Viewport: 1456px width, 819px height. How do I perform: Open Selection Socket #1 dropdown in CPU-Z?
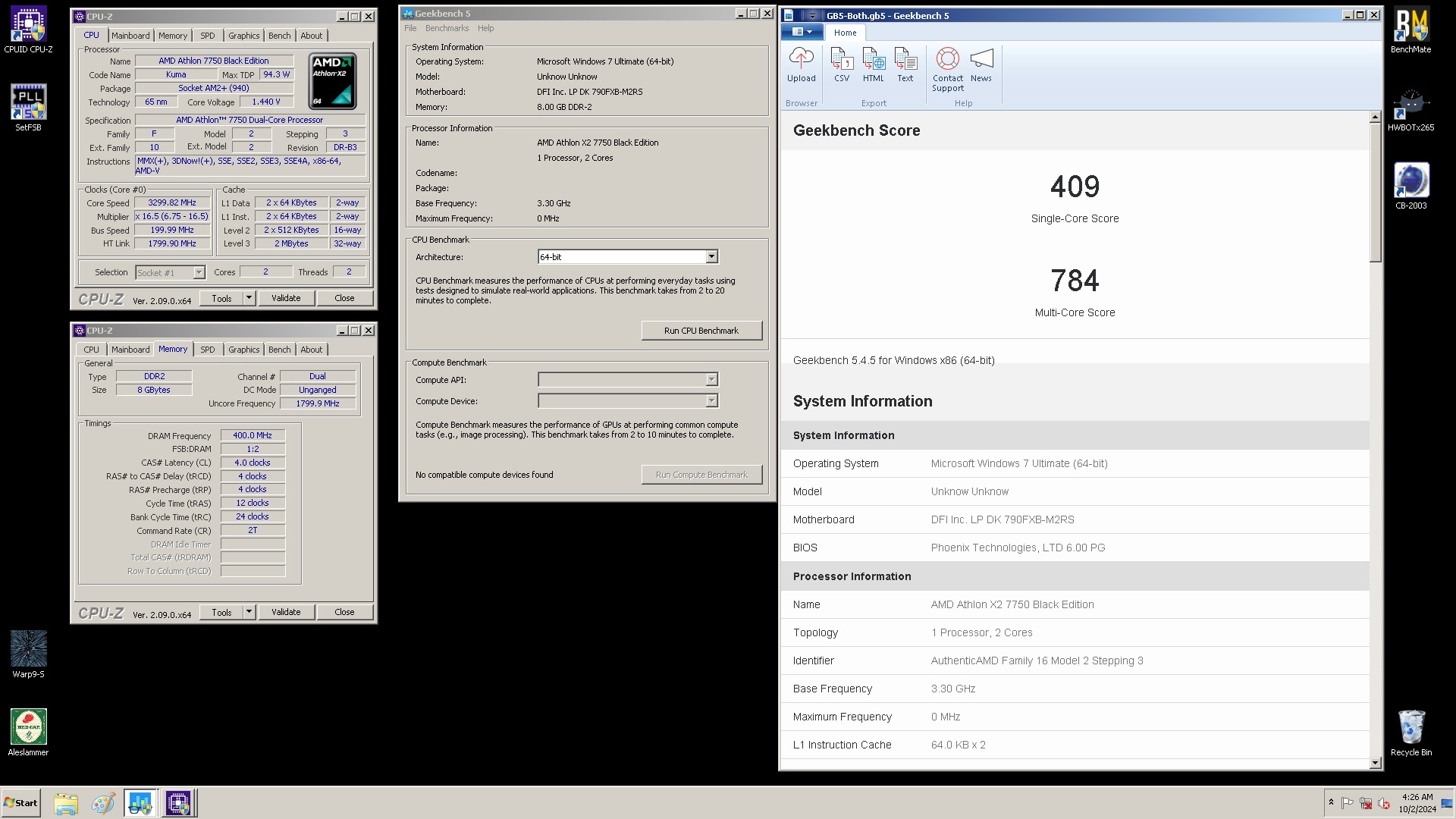[x=170, y=272]
